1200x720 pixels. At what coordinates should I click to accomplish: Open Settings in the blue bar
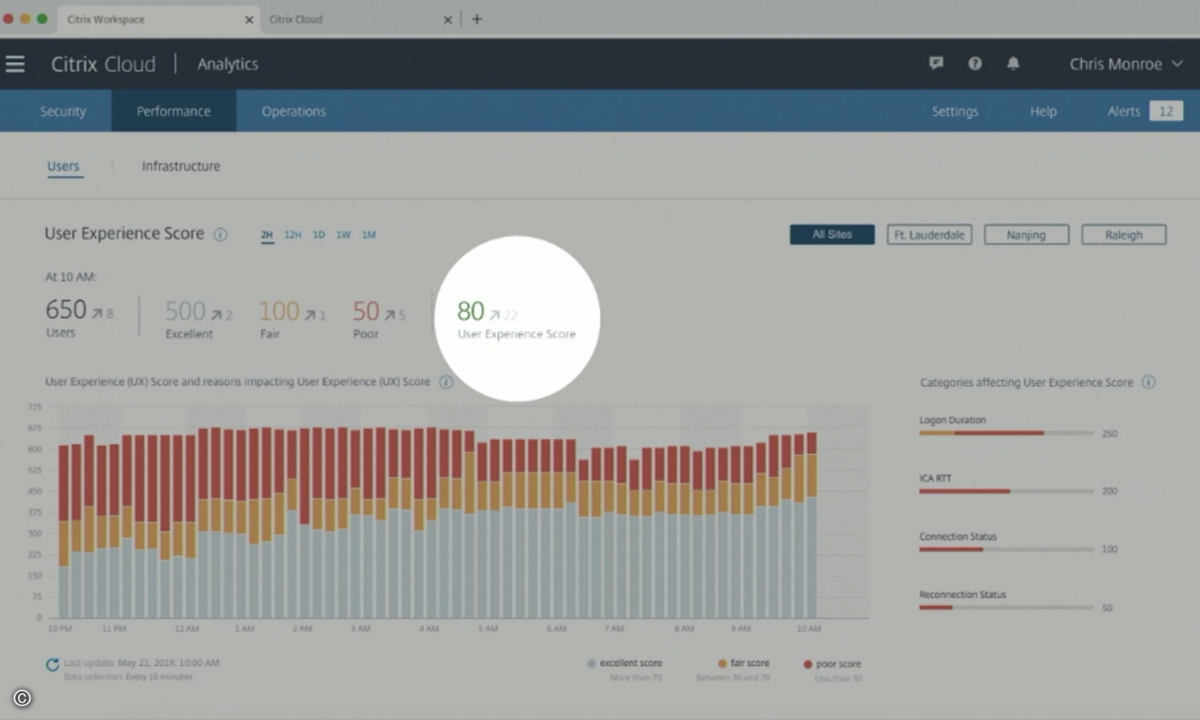pos(955,111)
